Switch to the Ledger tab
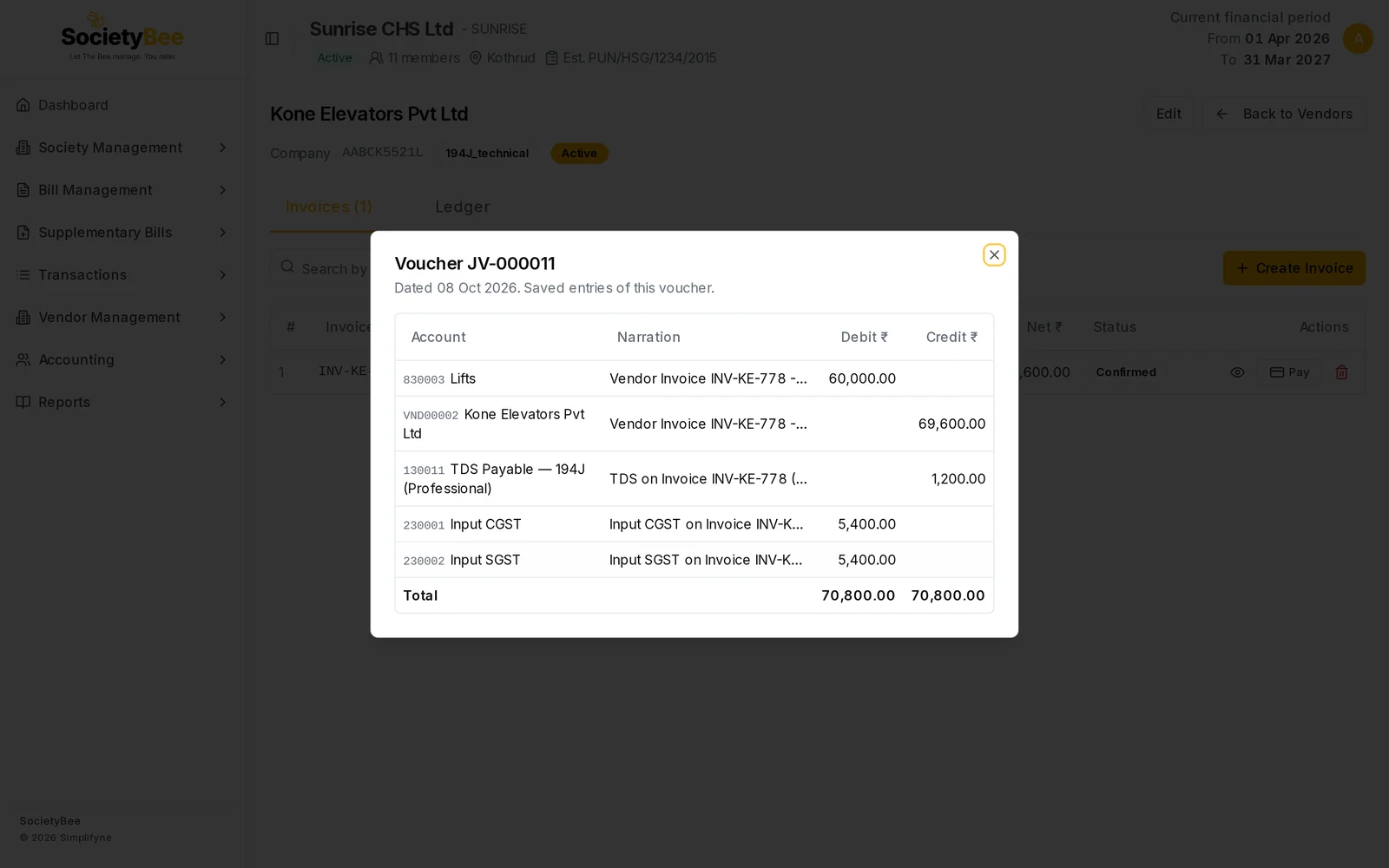This screenshot has height=868, width=1389. tap(462, 207)
